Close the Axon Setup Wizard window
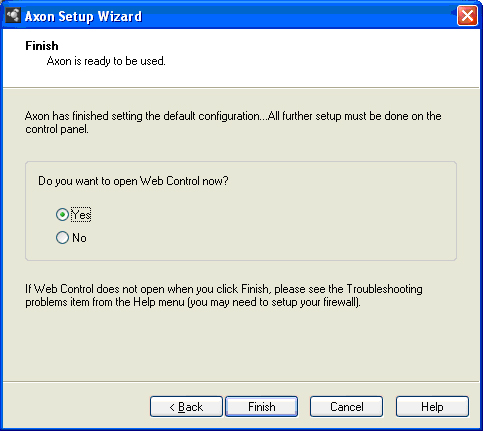The width and height of the screenshot is (483, 431). click(467, 16)
